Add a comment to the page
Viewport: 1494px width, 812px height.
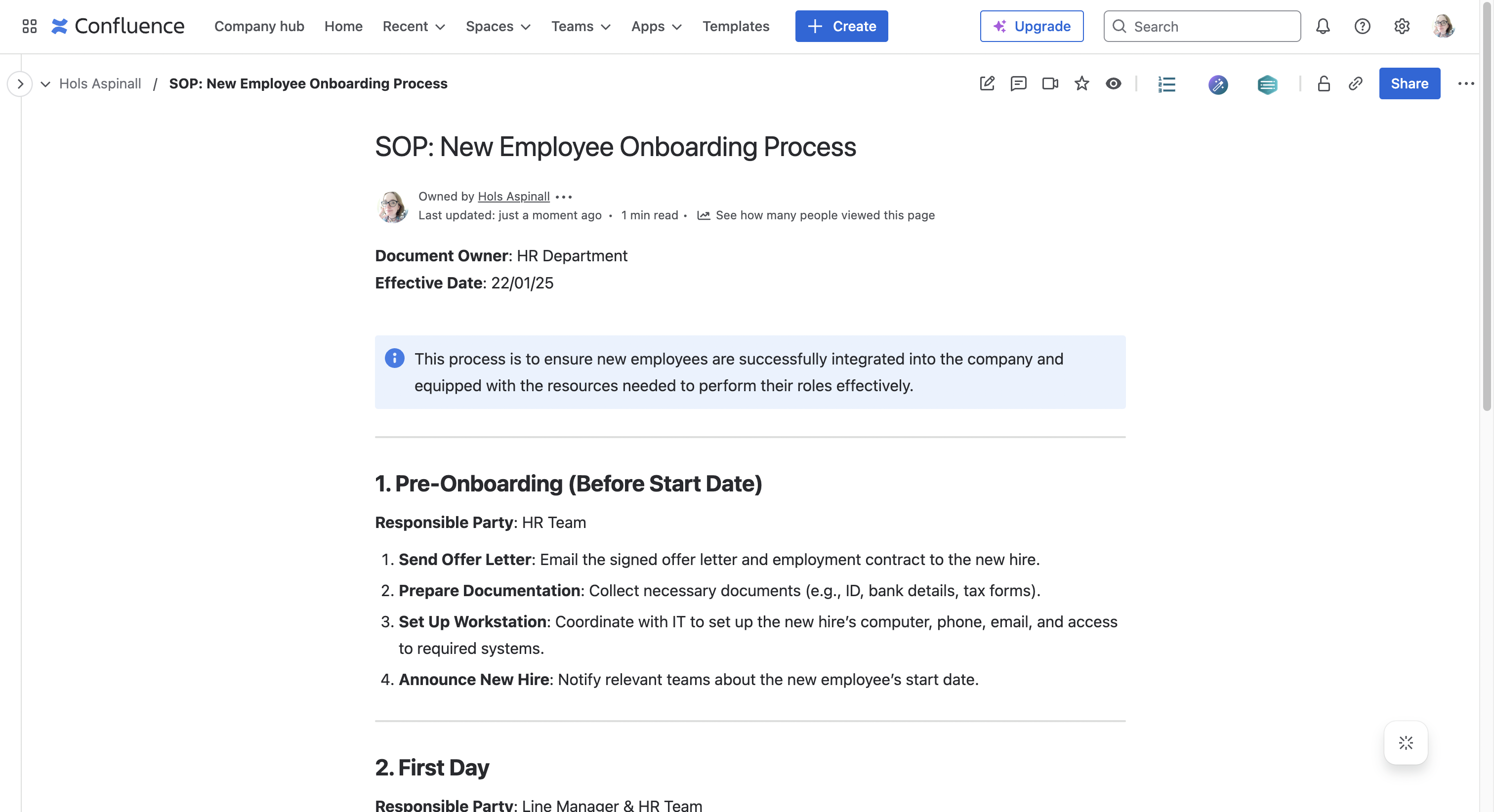tap(1019, 83)
